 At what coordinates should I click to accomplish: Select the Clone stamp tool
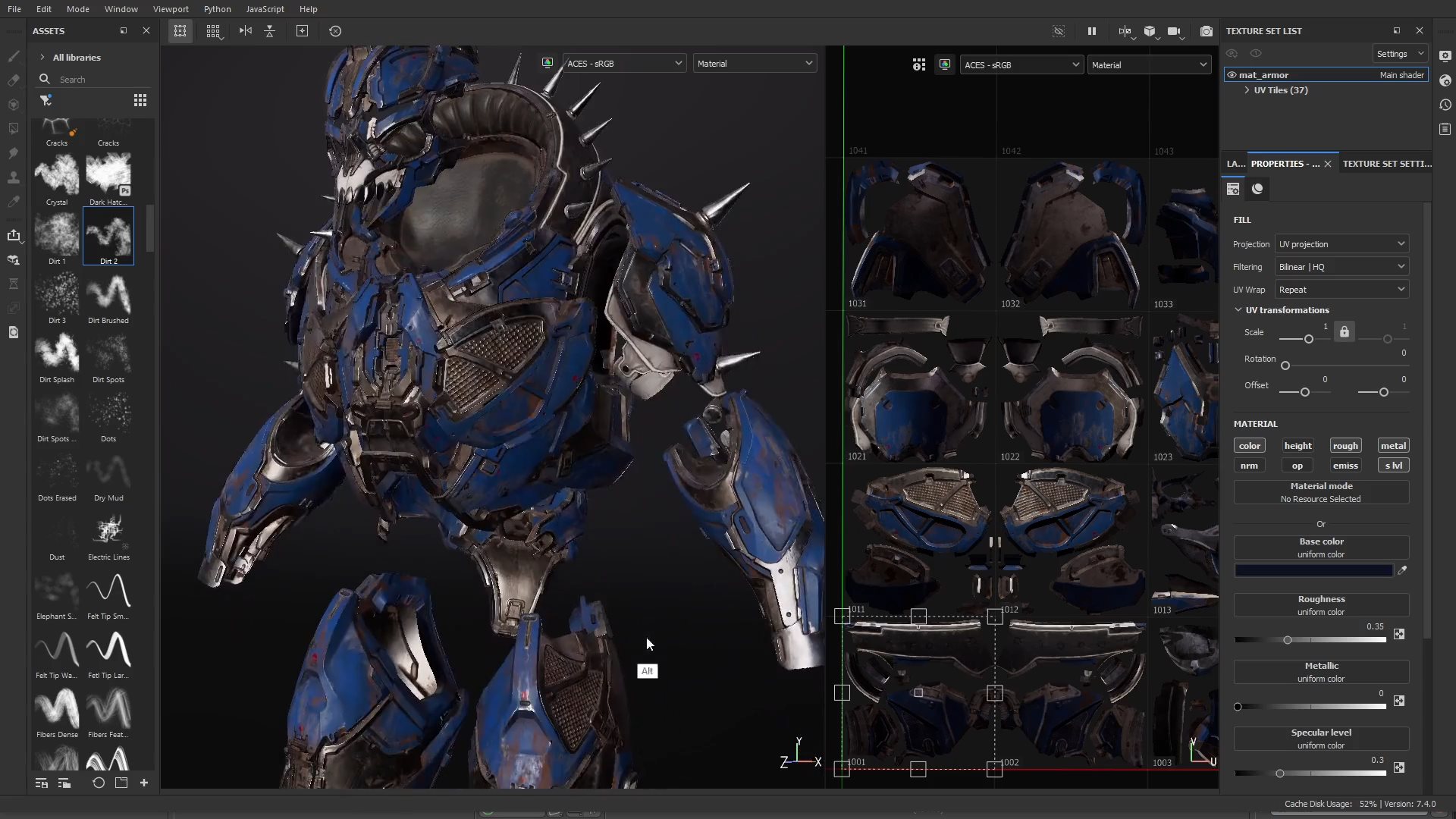point(13,177)
